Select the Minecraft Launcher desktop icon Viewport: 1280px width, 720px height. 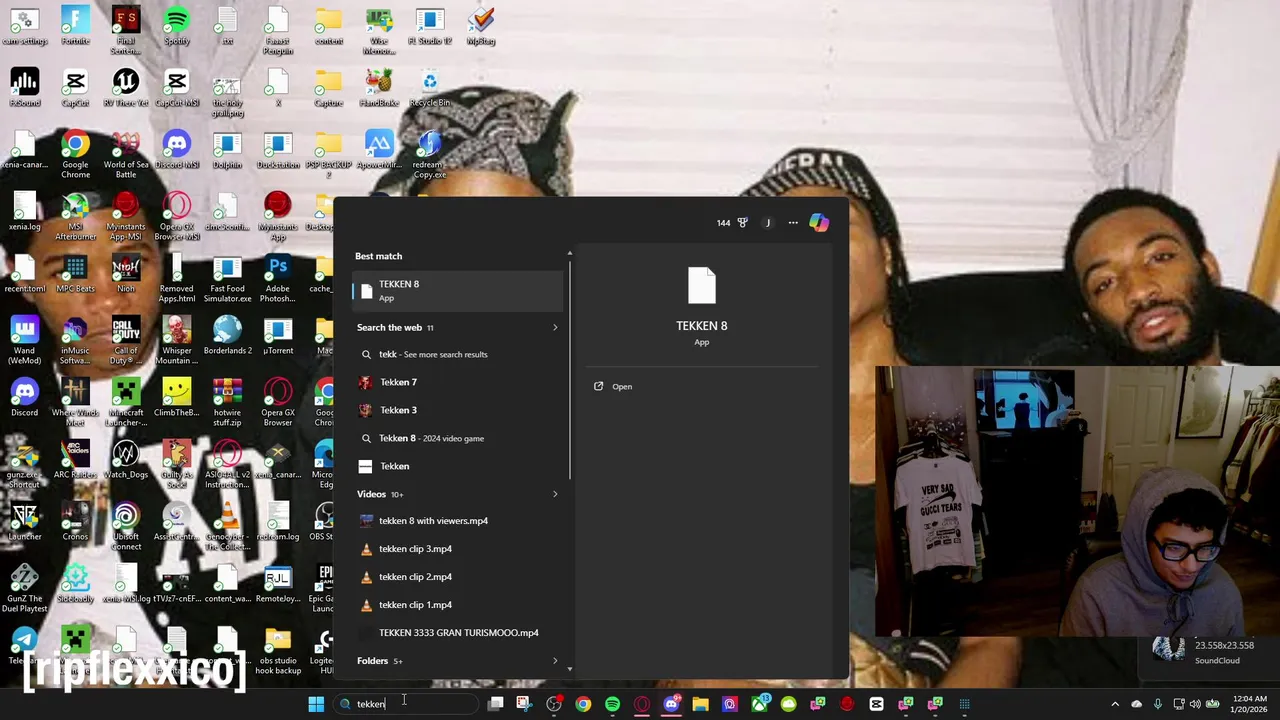(126, 403)
